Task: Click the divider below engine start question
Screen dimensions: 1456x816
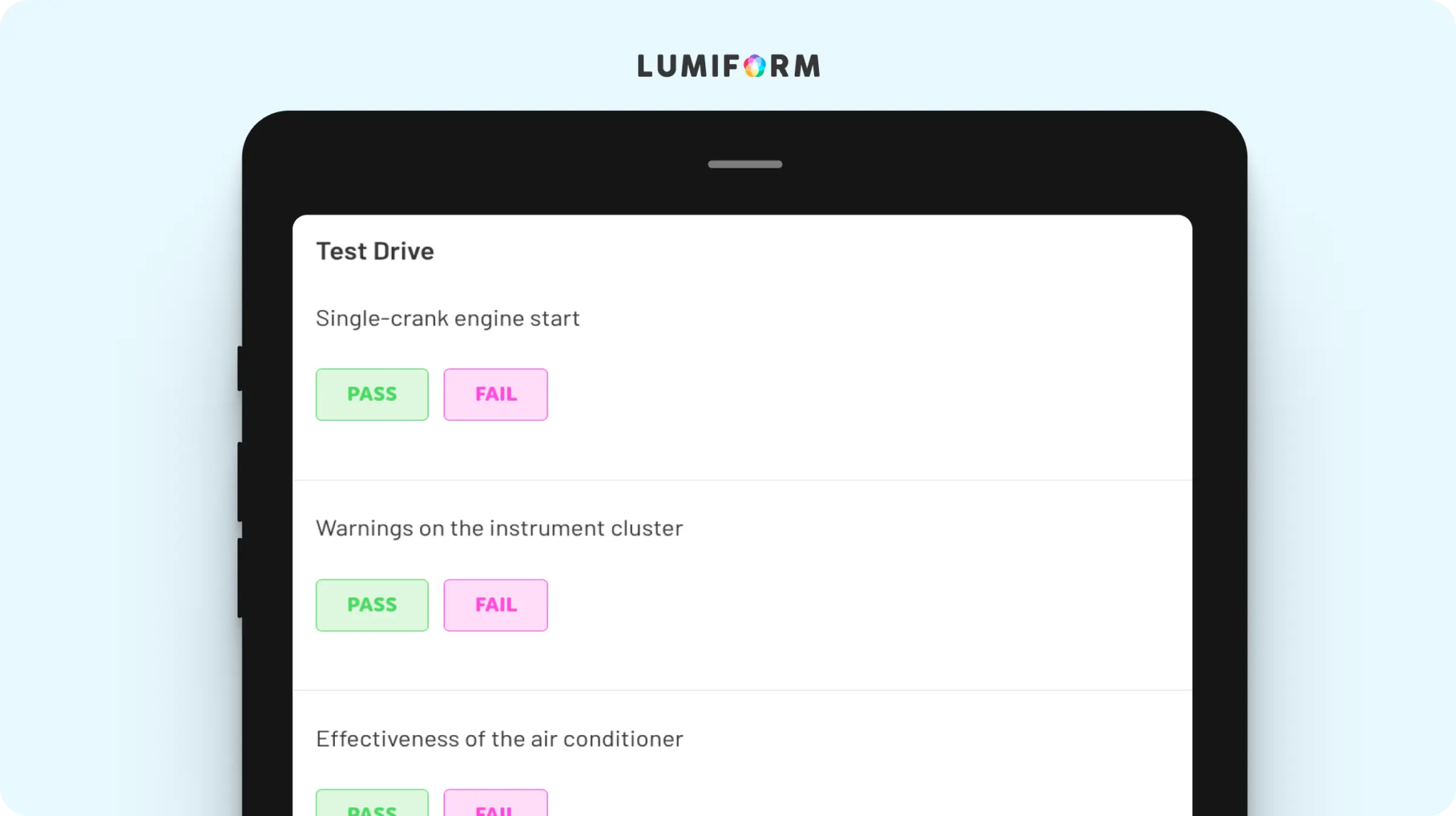Action: [x=742, y=481]
